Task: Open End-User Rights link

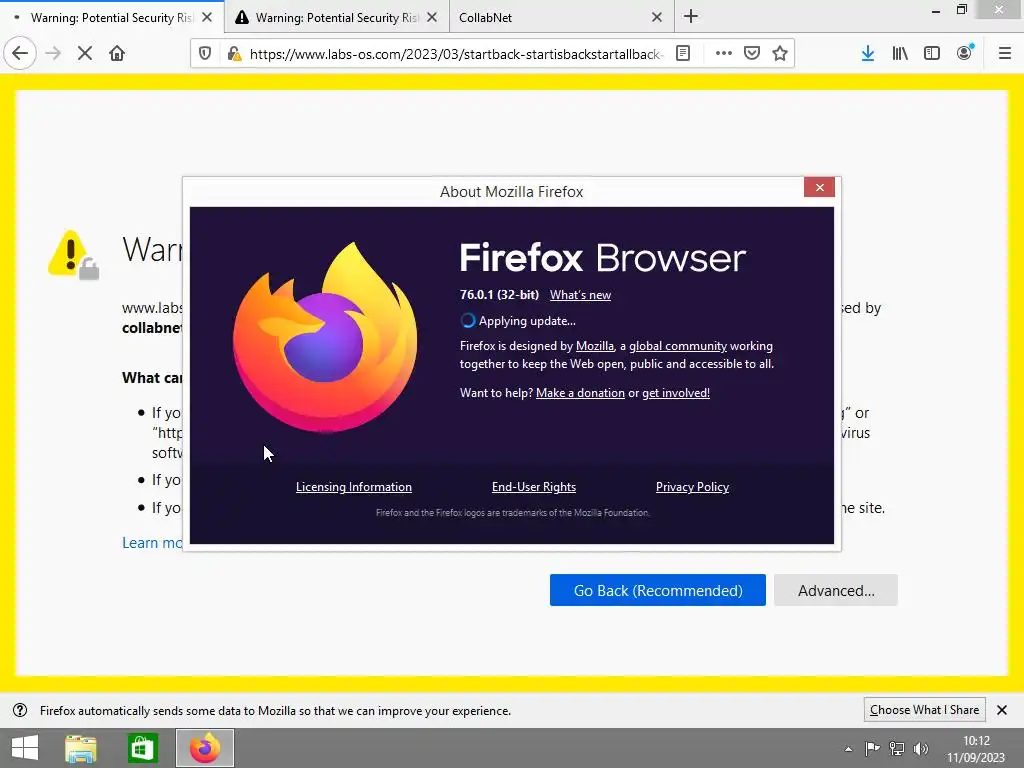Action: tap(534, 487)
